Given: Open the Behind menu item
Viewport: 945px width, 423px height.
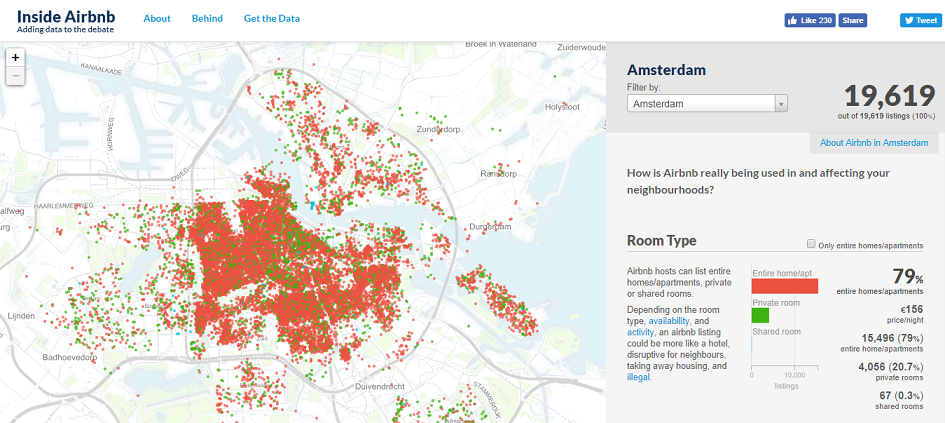Looking at the screenshot, I should coord(207,19).
